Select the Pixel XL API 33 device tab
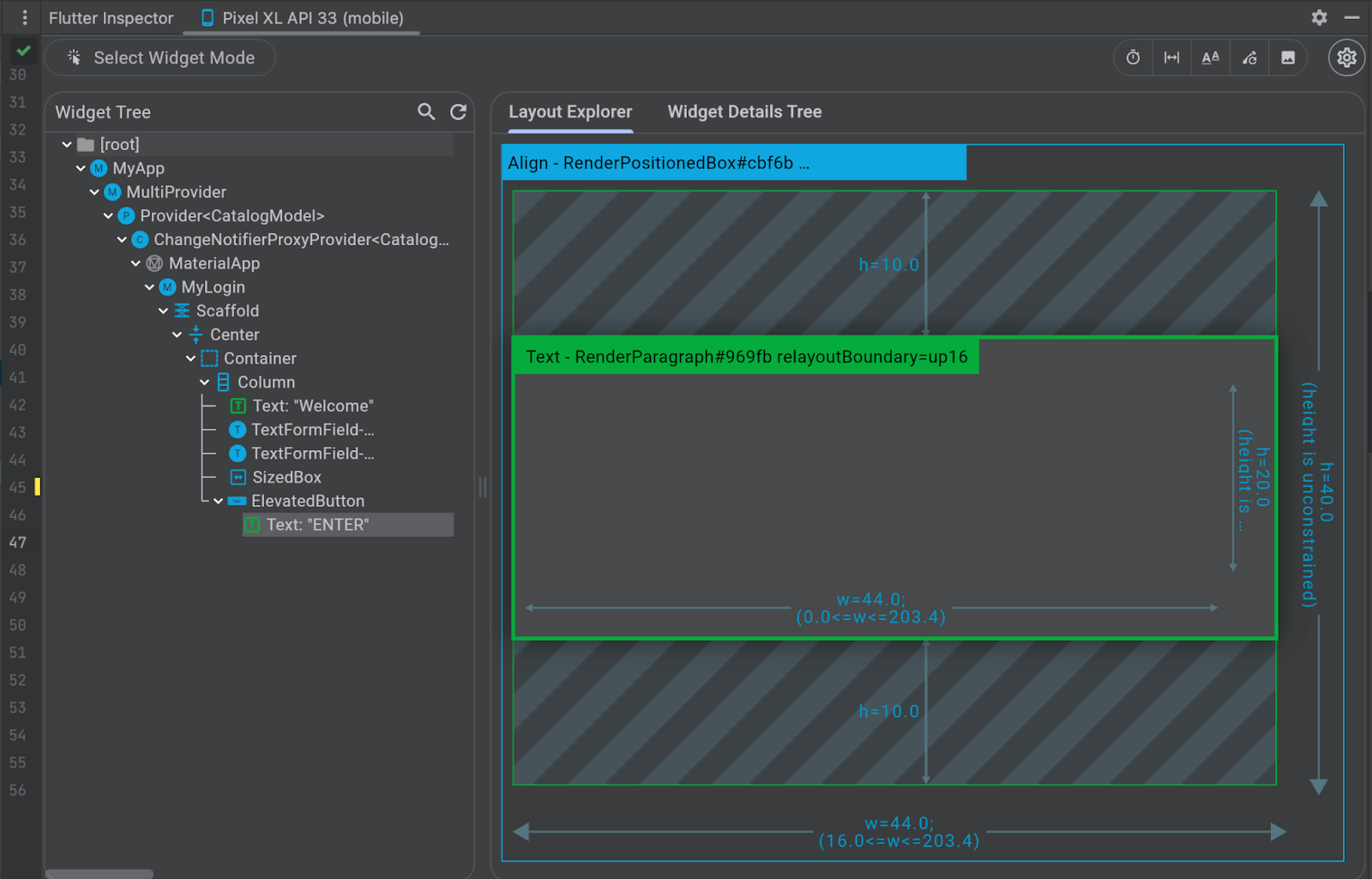The width and height of the screenshot is (1372, 879). tap(298, 17)
